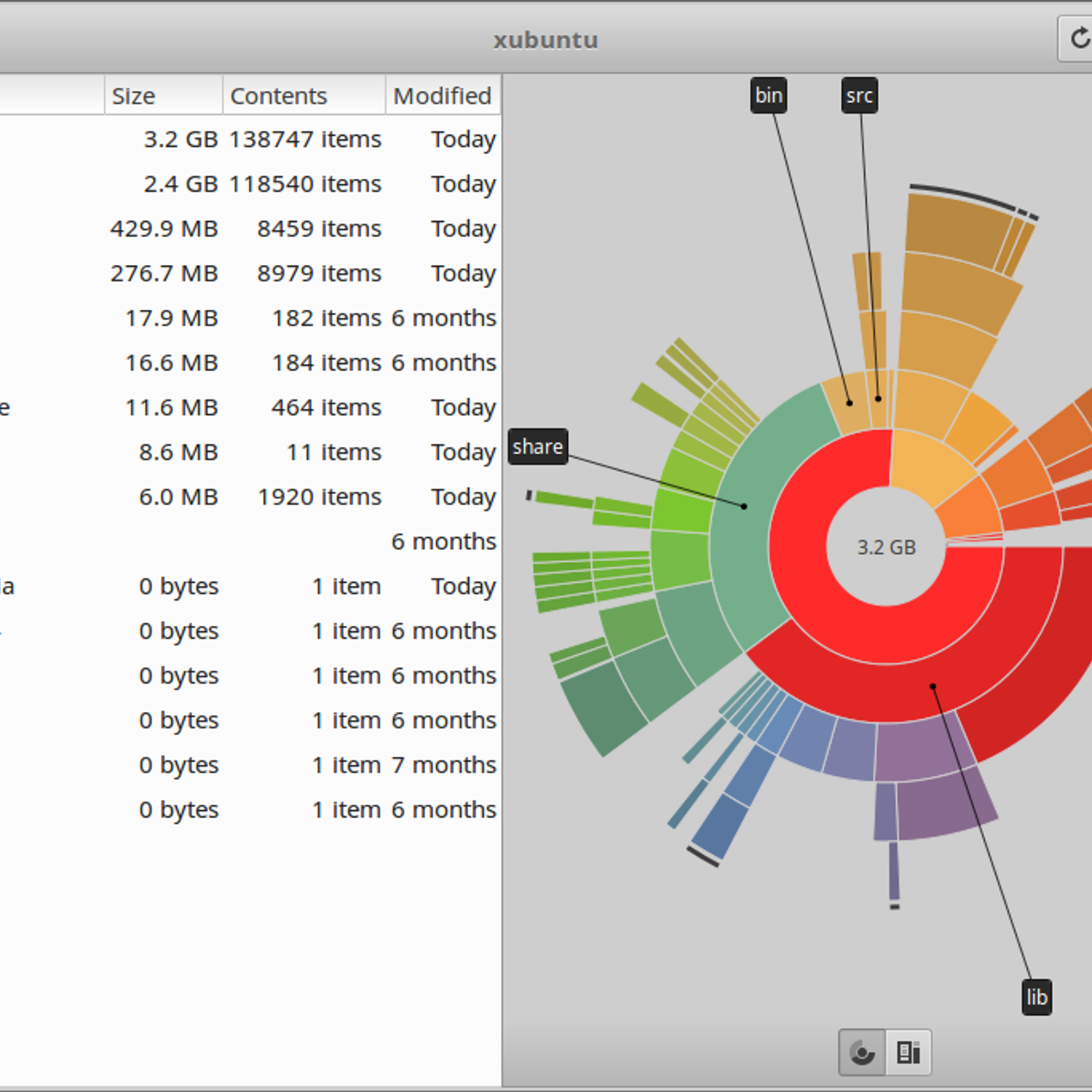Screen dimensions: 1092x1092
Task: Click the "lib" label on chart
Action: click(x=1036, y=997)
